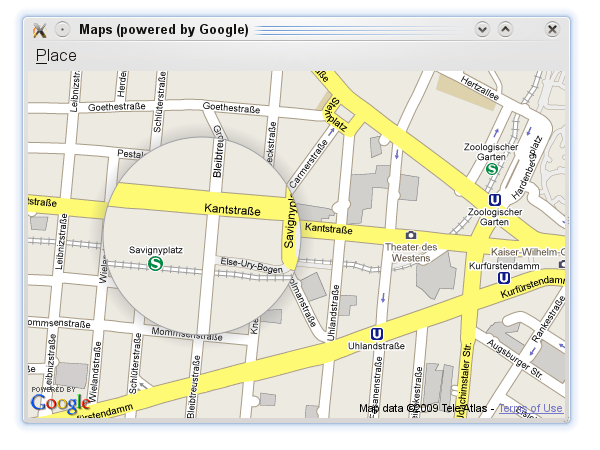Click the Zoologischer Garten S-Bahn icon

tap(492, 169)
